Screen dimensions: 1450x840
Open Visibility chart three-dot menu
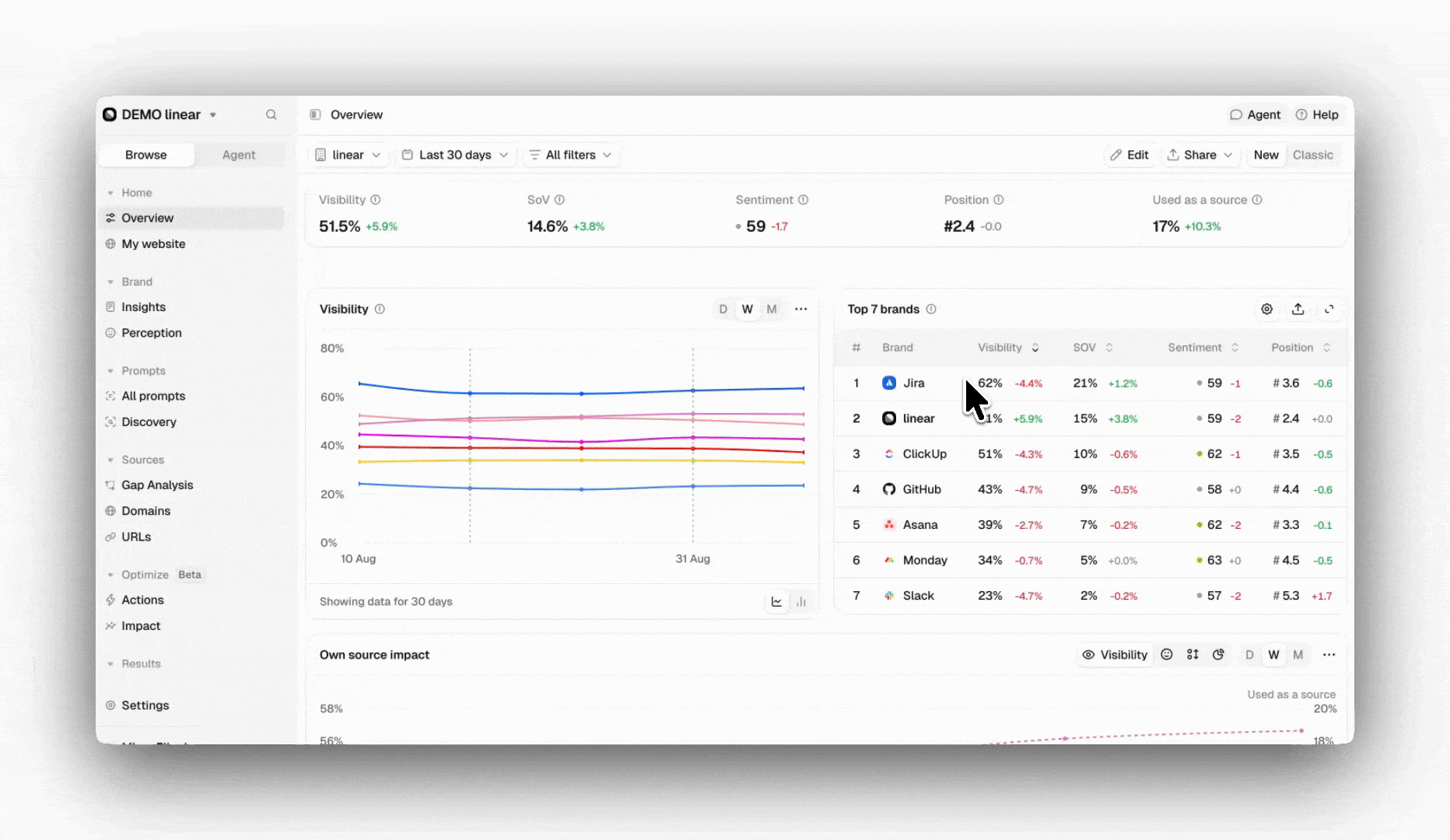pyautogui.click(x=800, y=309)
